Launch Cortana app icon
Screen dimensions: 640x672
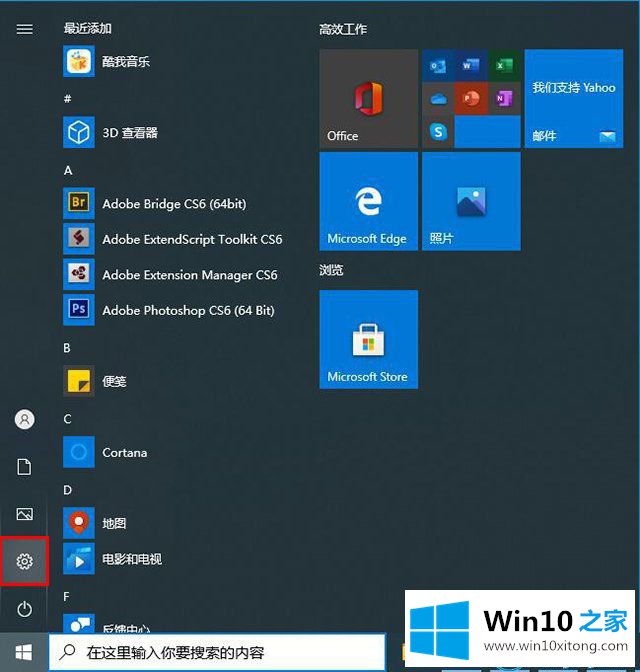pos(79,452)
